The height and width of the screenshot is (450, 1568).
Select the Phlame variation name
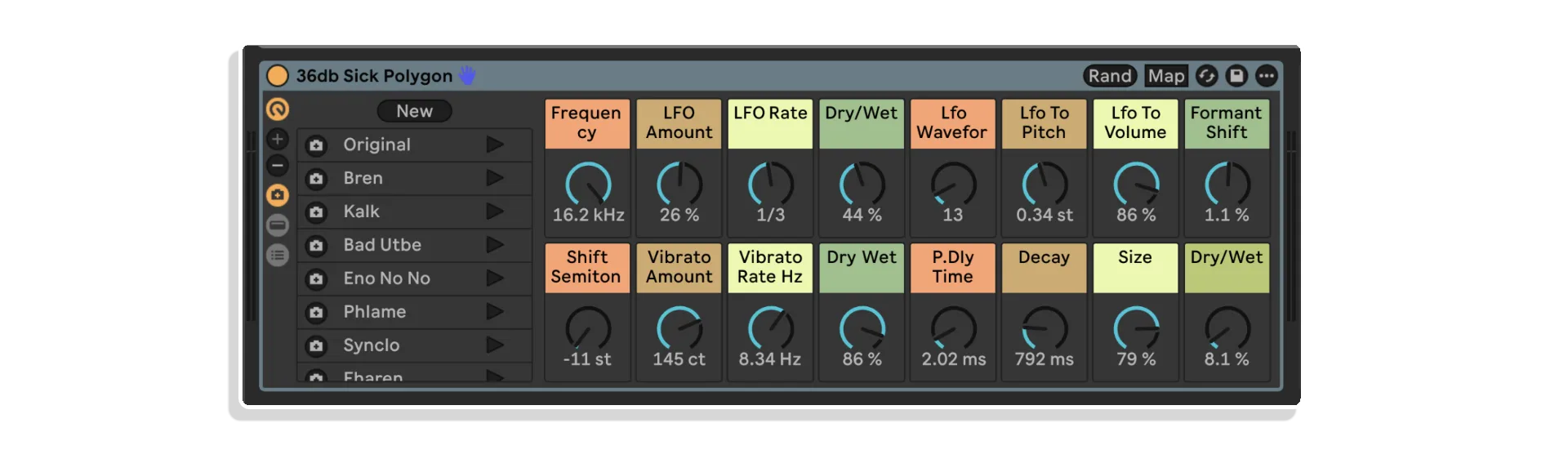374,312
